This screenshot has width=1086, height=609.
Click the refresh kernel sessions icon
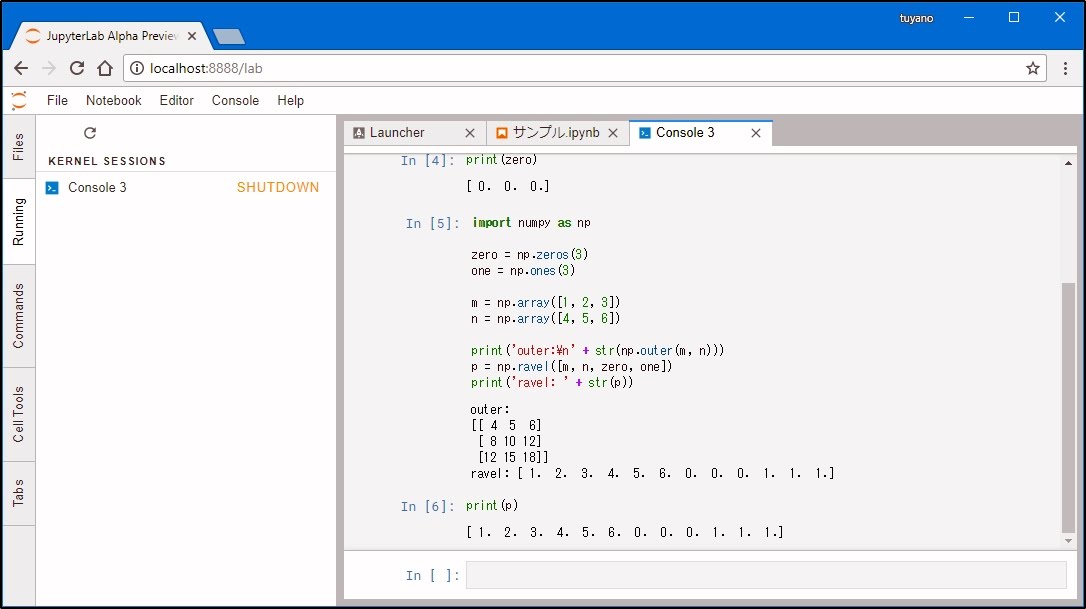tap(90, 133)
